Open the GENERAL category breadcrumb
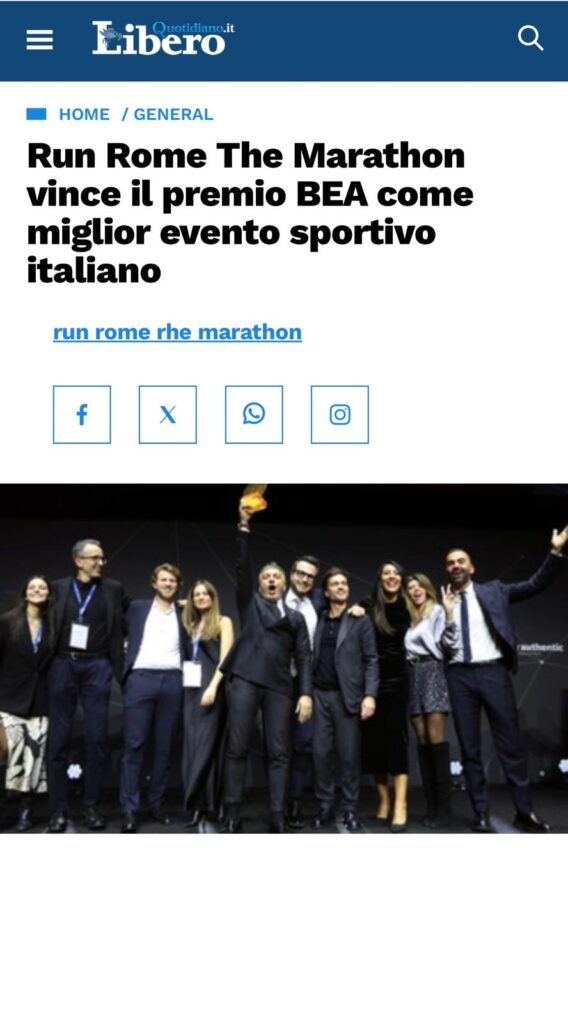Screen dimensions: 568x1024 pyautogui.click(x=174, y=114)
